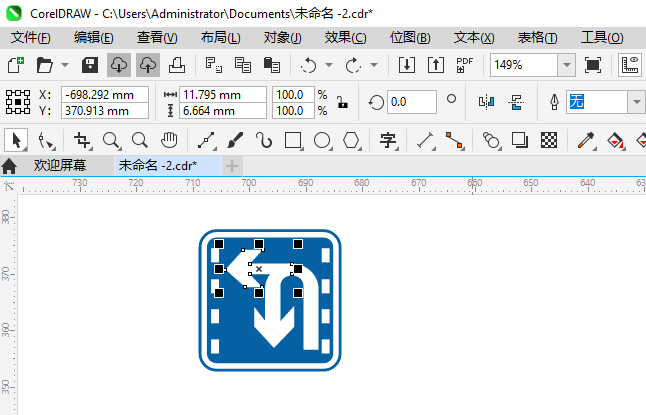Image resolution: width=646 pixels, height=415 pixels.
Task: Open the Undo history dropdown arrow
Action: 329,65
